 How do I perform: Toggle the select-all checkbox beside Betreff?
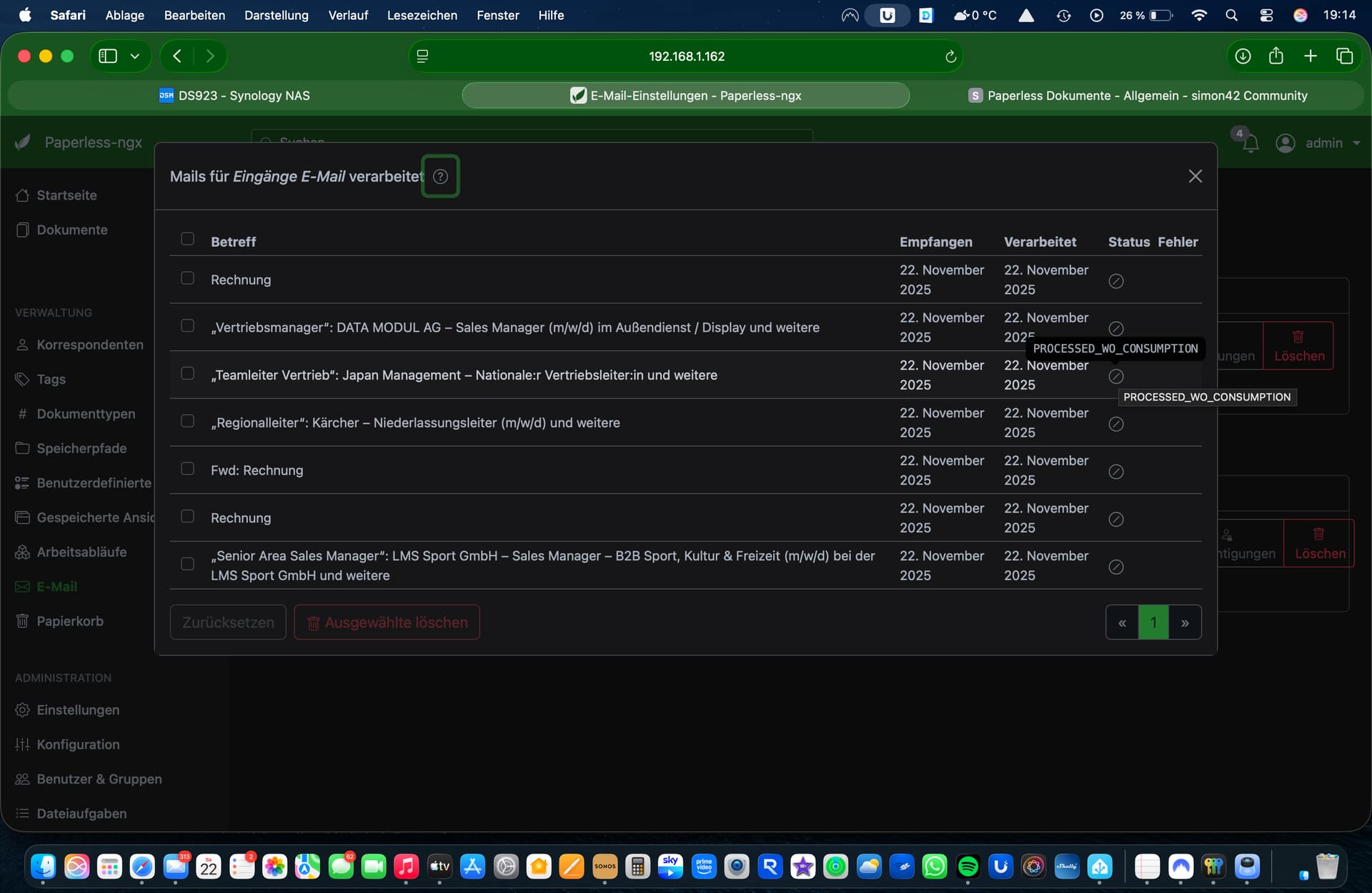click(x=187, y=239)
